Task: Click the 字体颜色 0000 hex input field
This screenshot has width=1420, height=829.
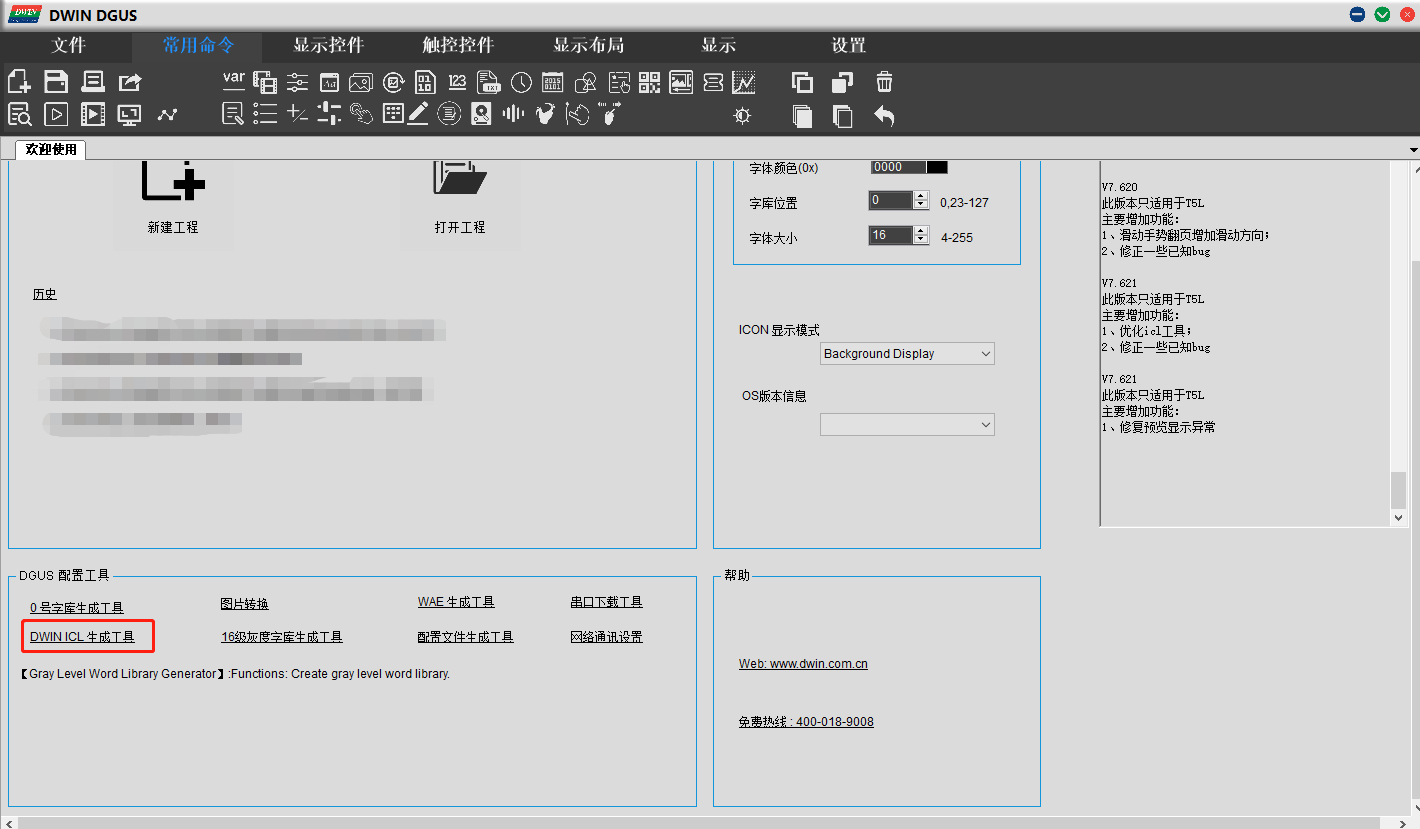Action: [x=898, y=167]
